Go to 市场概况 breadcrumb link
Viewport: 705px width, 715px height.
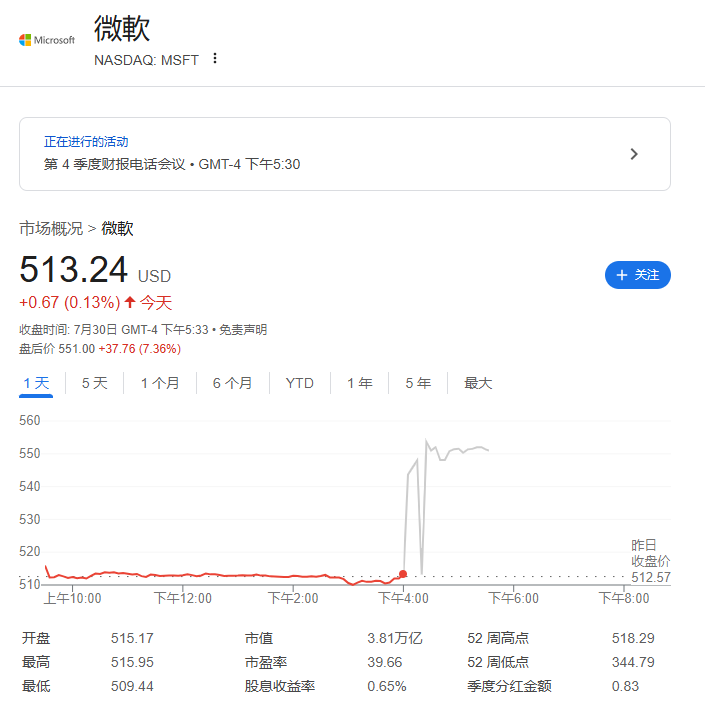51,228
